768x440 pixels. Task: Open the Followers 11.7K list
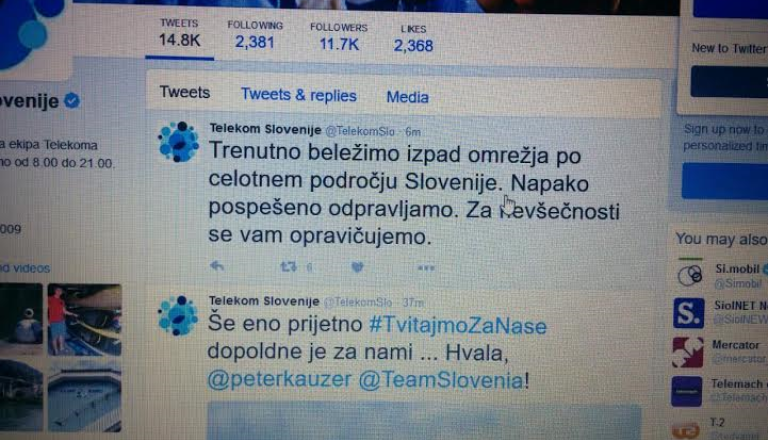pyautogui.click(x=339, y=37)
